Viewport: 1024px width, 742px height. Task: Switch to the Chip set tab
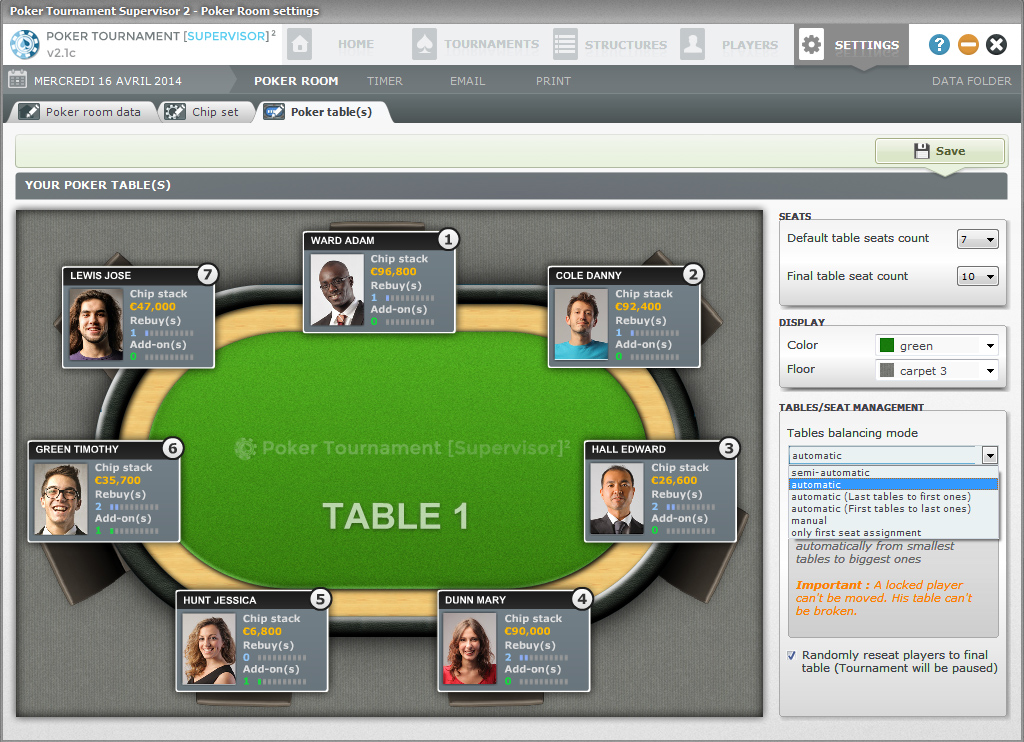[x=204, y=112]
